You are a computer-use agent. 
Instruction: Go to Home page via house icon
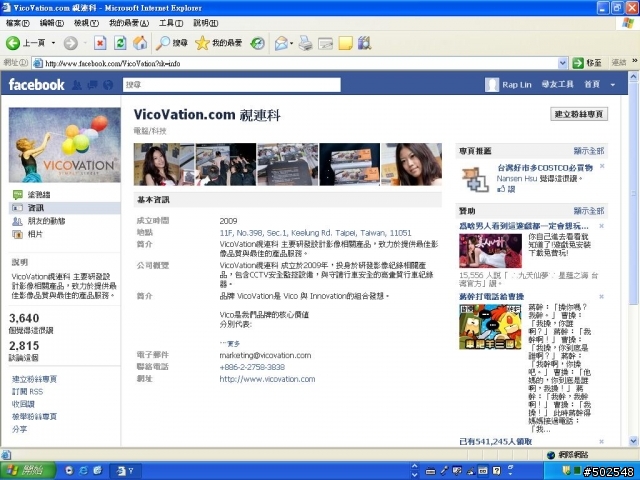pos(140,43)
